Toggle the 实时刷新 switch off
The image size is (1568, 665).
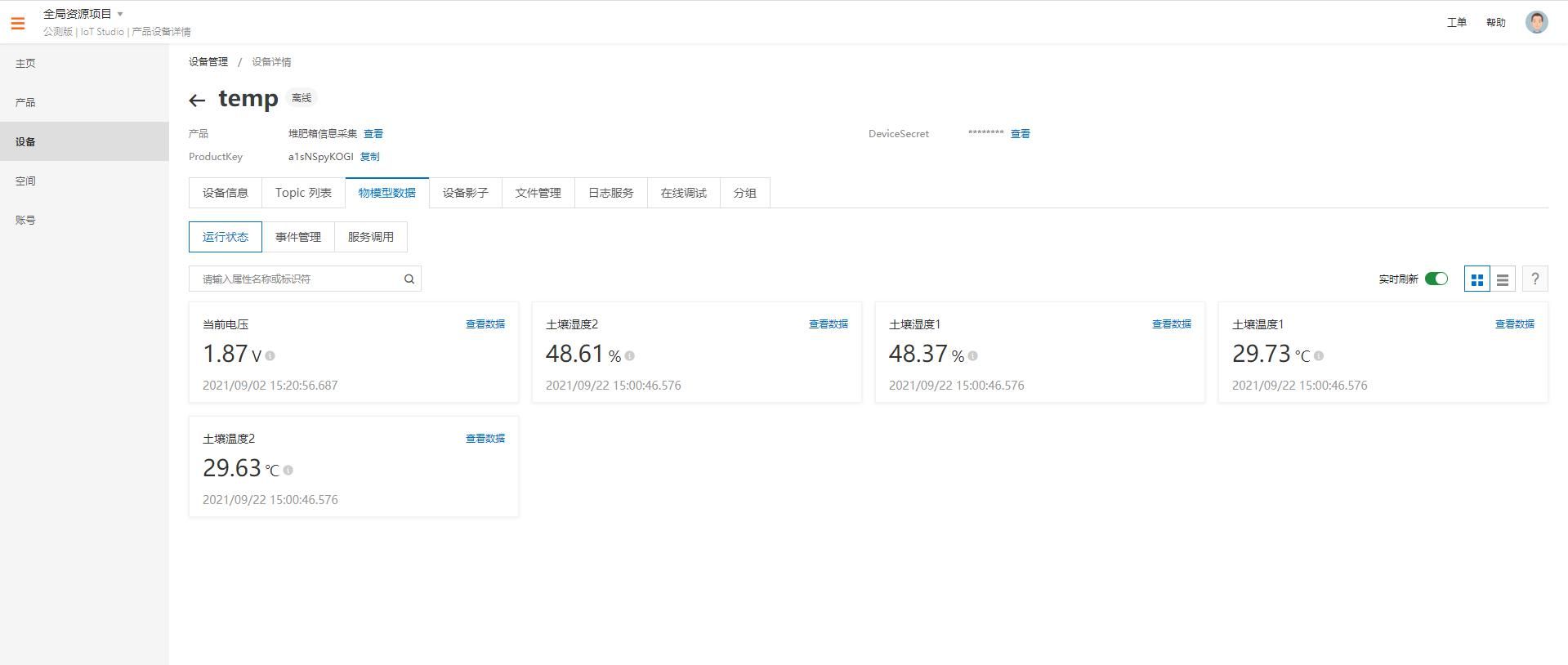coord(1436,279)
